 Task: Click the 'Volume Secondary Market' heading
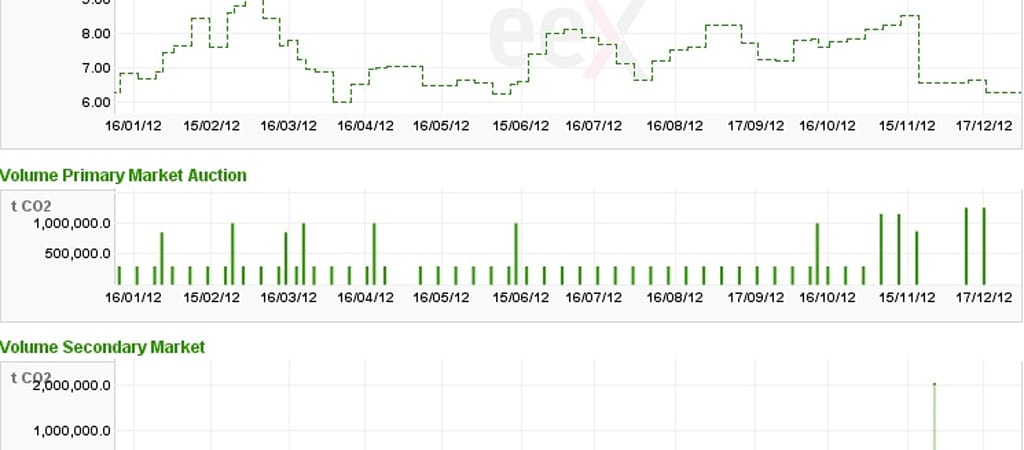pos(102,346)
